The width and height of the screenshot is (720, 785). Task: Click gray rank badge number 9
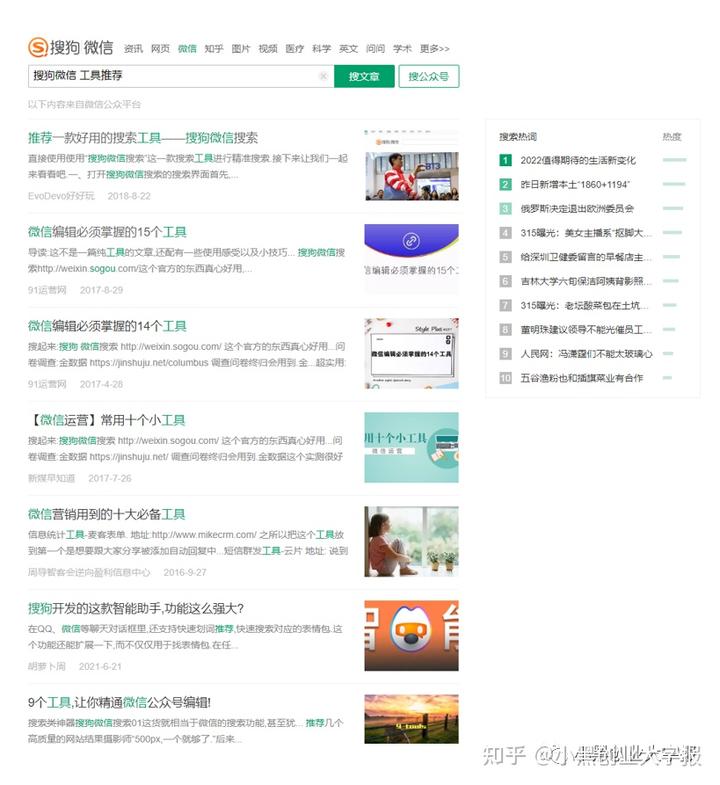[505, 353]
